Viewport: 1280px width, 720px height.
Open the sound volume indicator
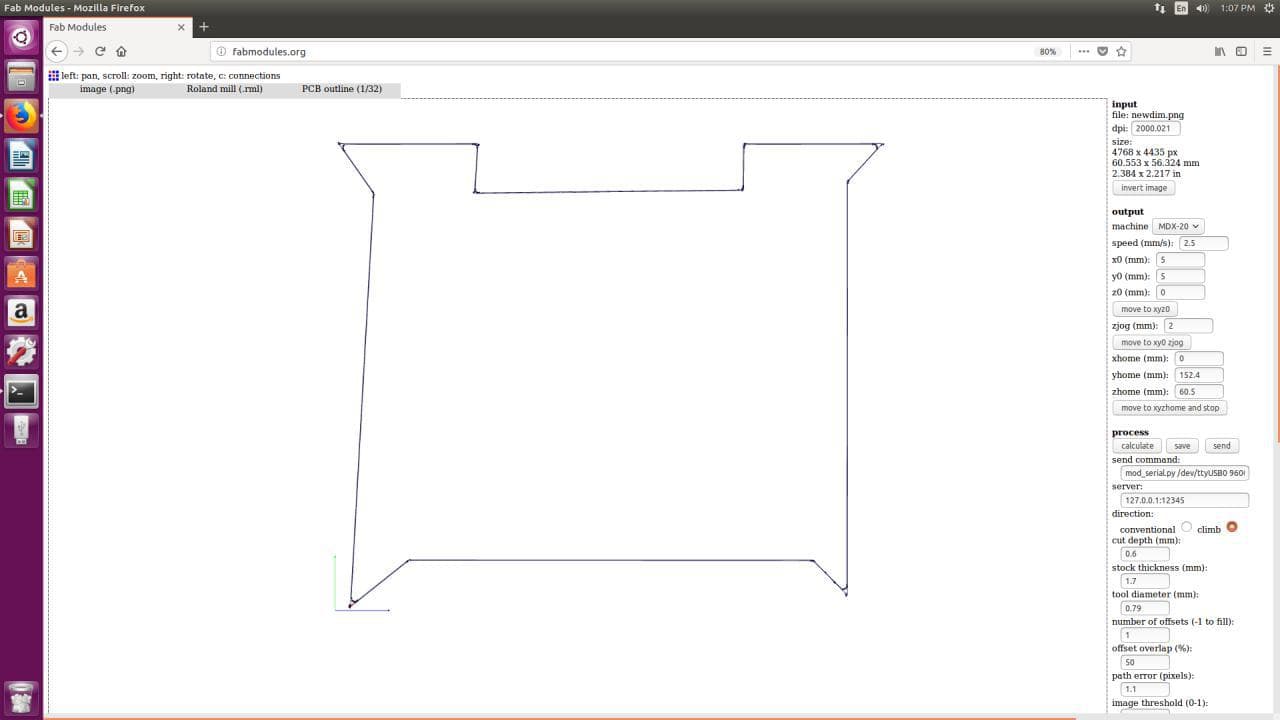click(x=1203, y=8)
